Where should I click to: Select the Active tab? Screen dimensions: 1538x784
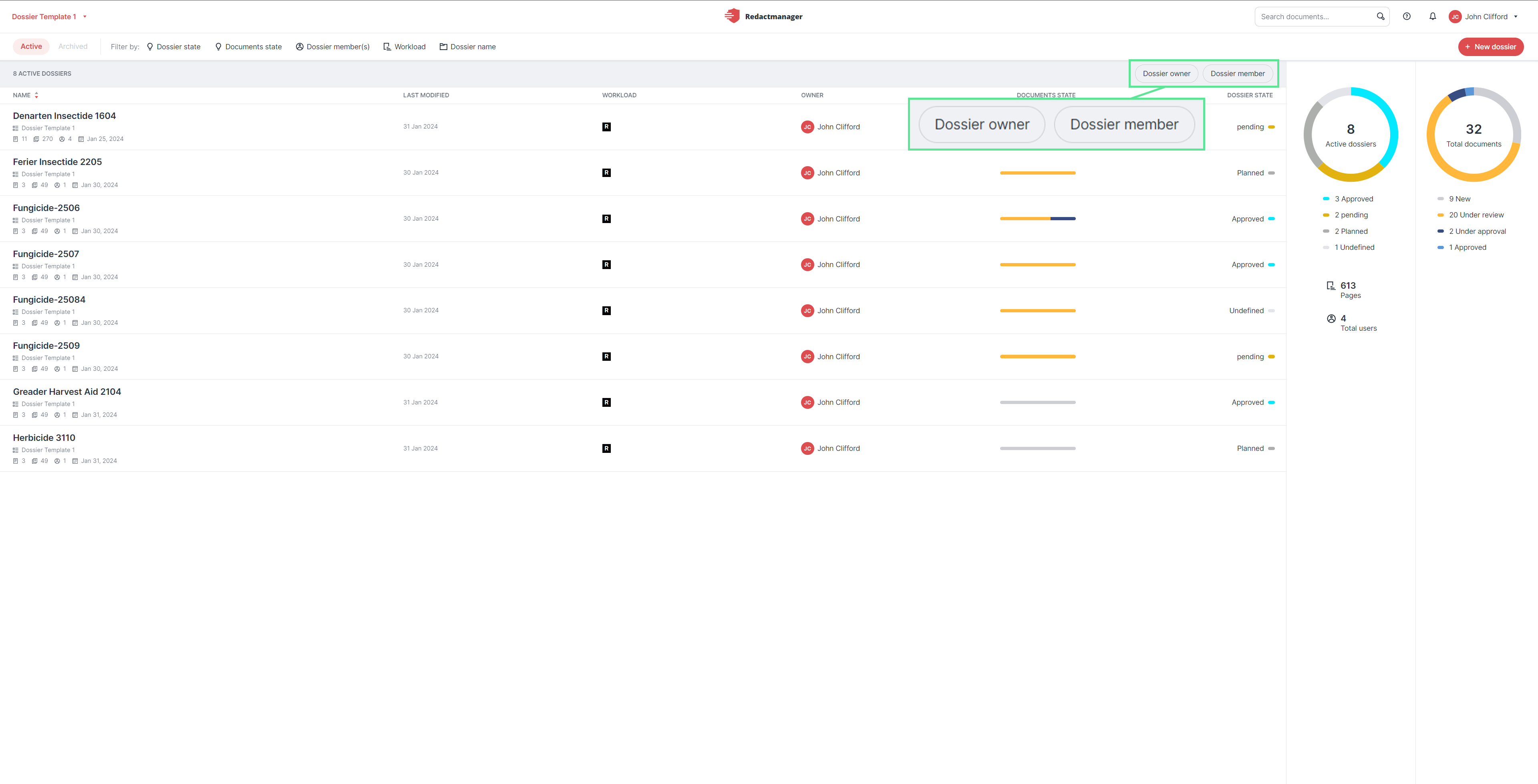31,46
